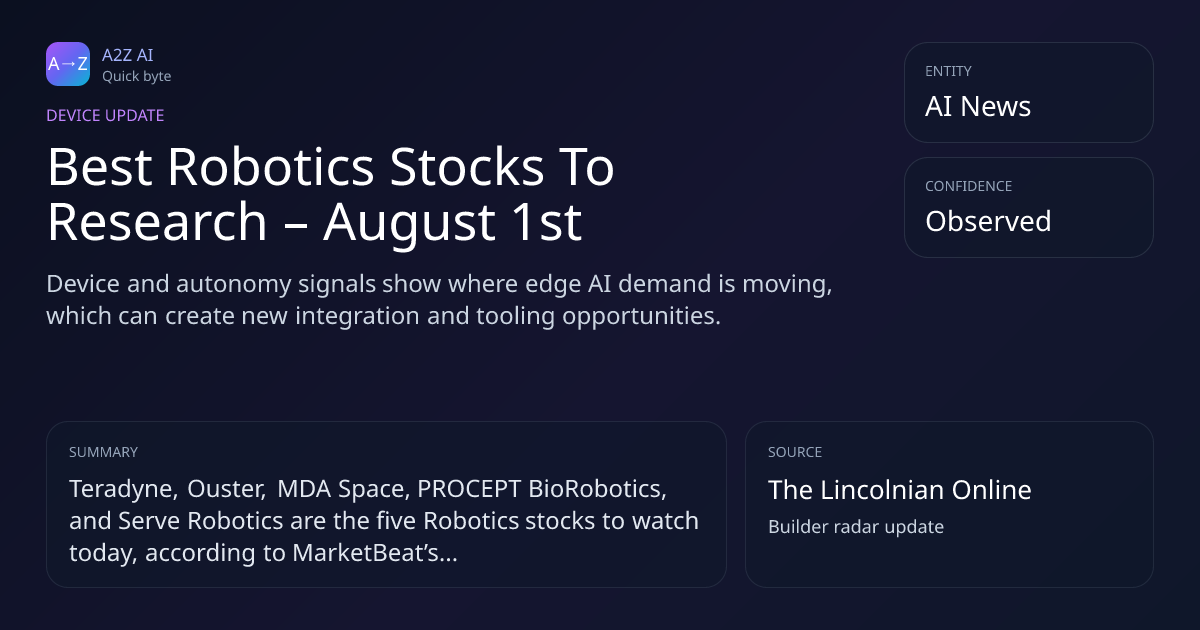Open the Best Robotics Stocks headline

(x=330, y=195)
